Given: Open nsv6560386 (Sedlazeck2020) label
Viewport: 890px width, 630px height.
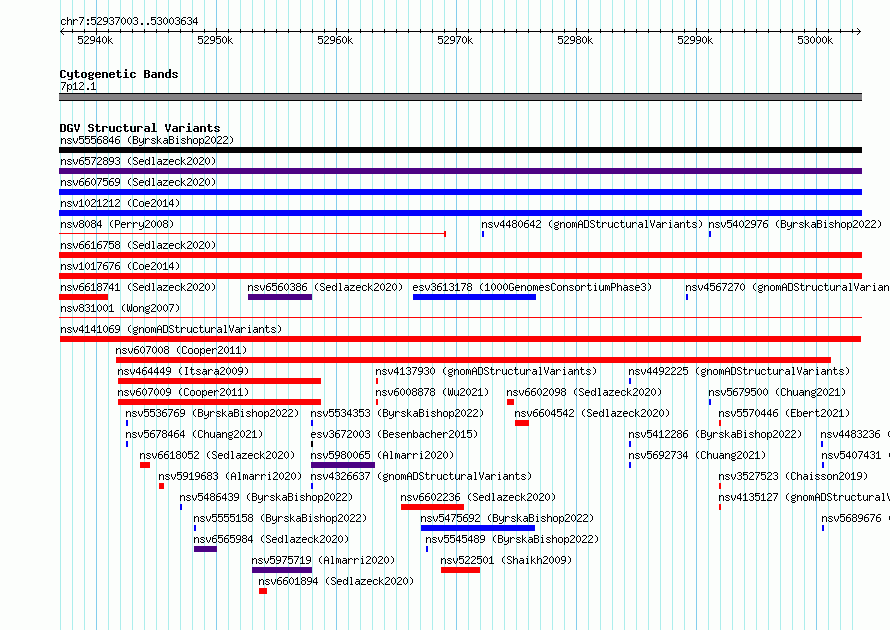Looking at the screenshot, I should 325,287.
